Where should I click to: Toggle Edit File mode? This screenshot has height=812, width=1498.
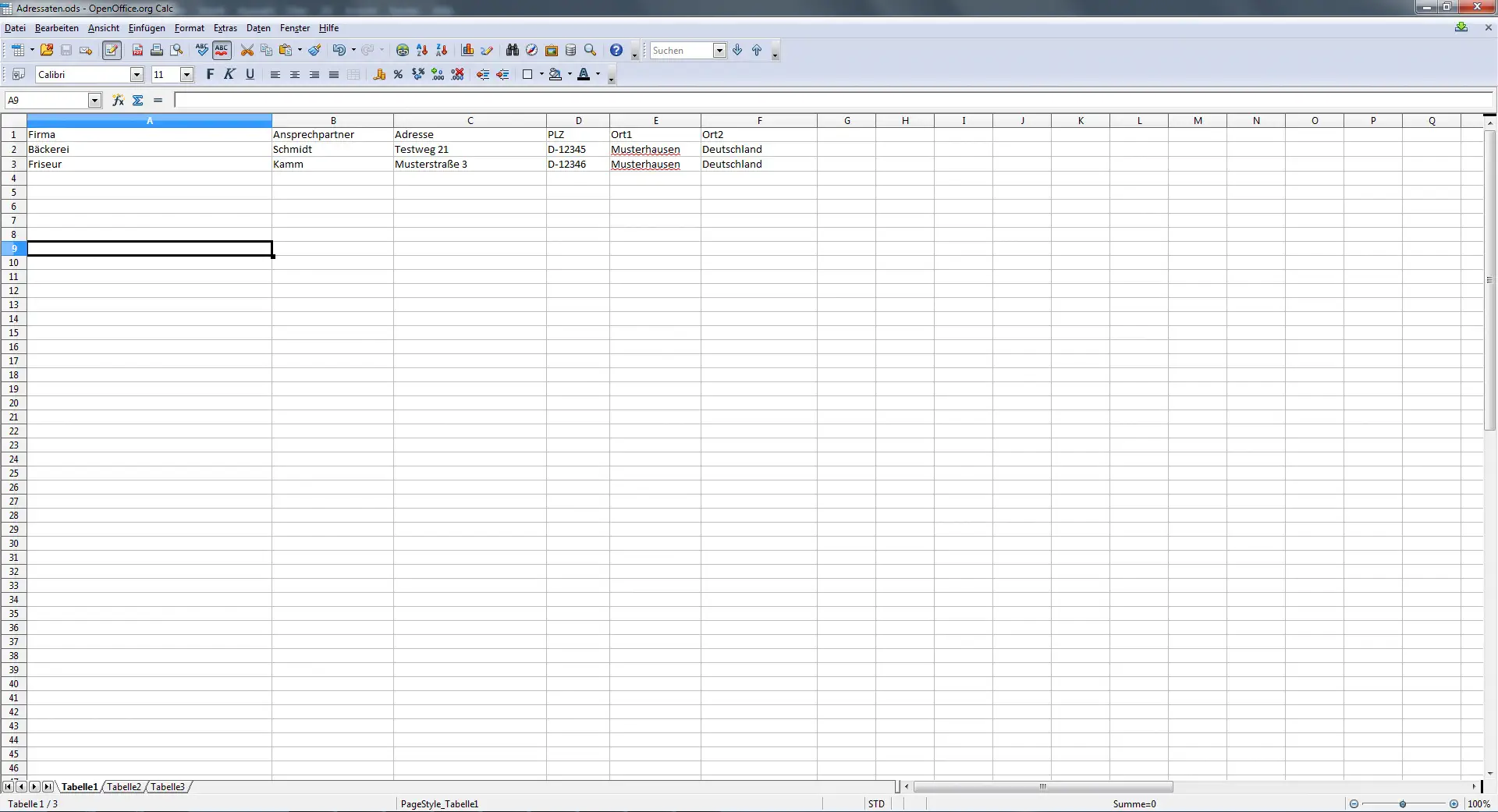pyautogui.click(x=112, y=51)
